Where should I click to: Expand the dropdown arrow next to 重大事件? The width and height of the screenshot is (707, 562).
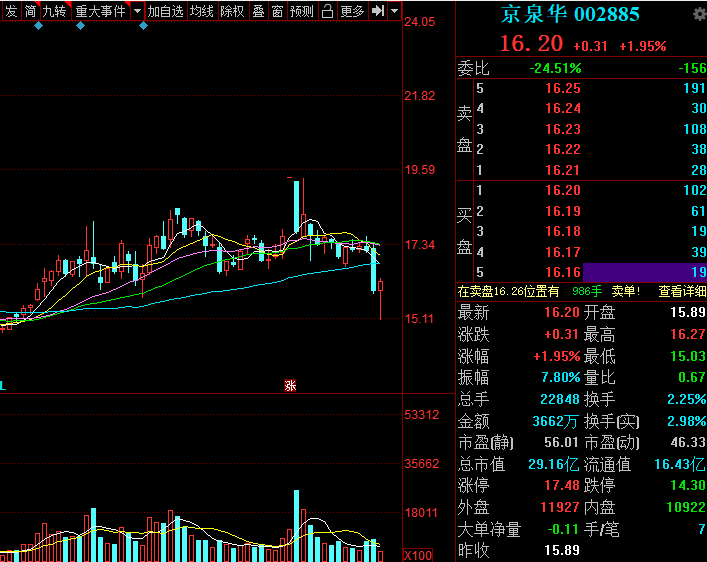137,11
